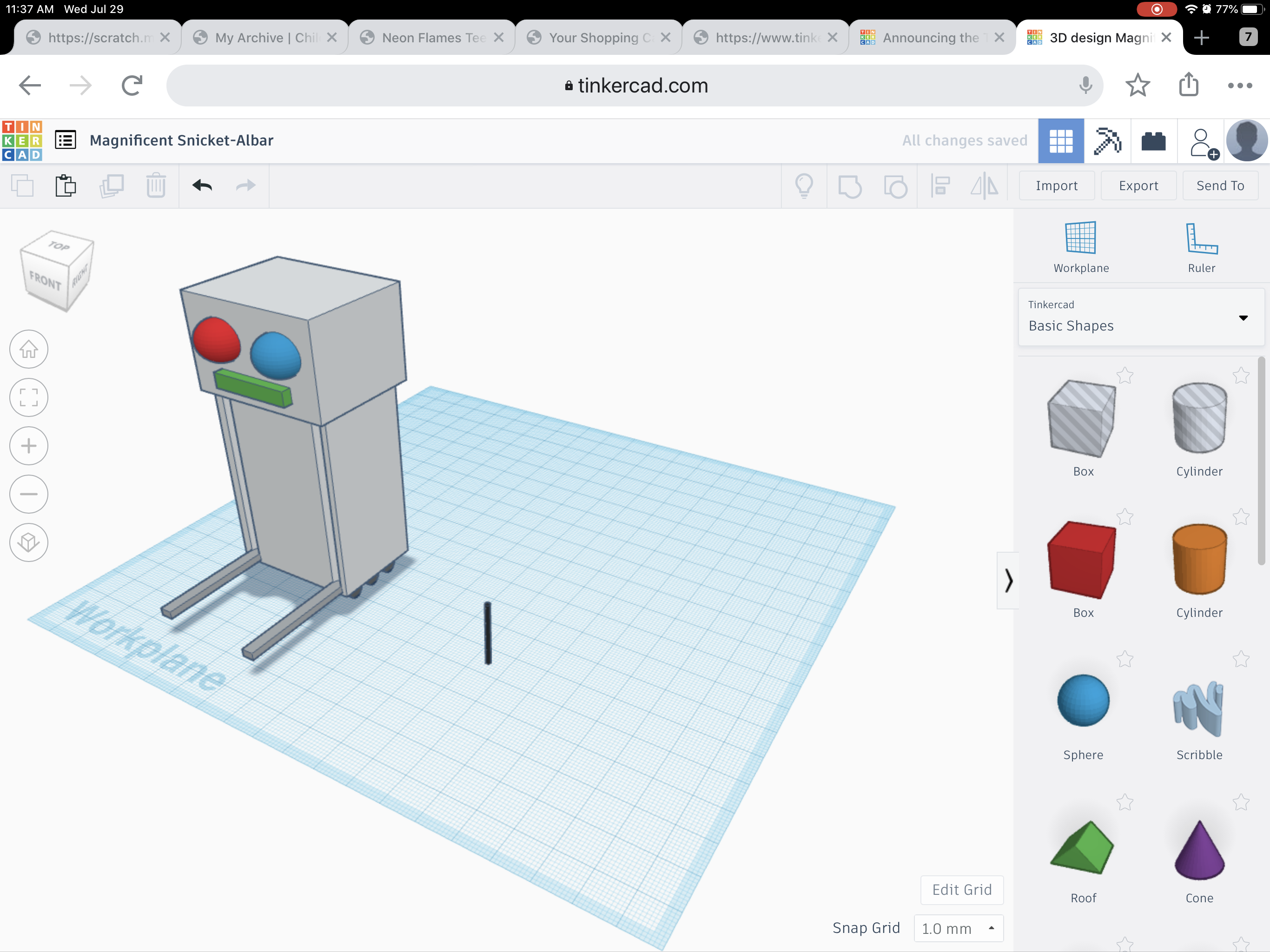
Task: Click the Send To button
Action: pos(1220,185)
